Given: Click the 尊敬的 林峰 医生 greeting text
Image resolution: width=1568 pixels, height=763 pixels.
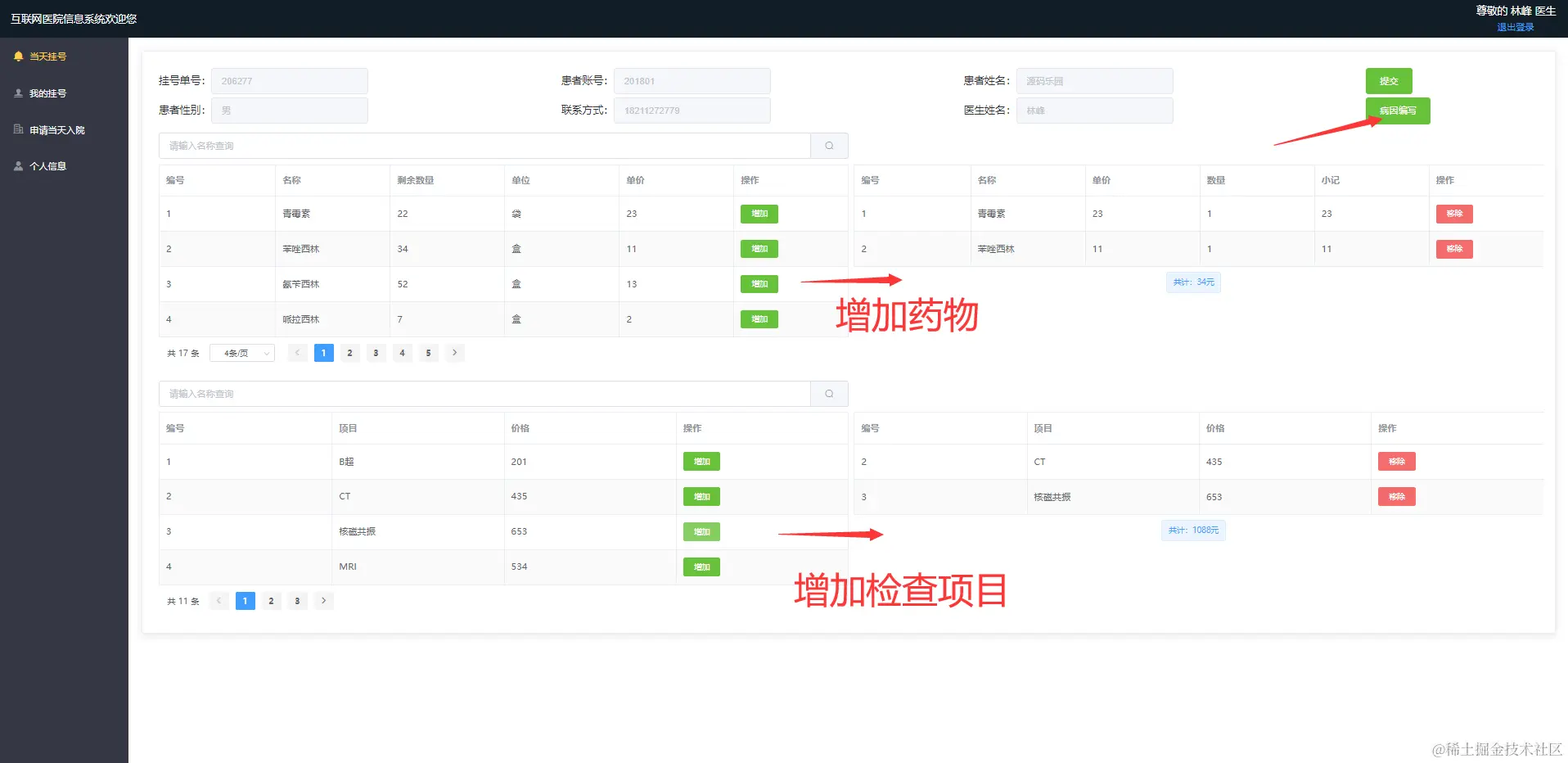Looking at the screenshot, I should (1516, 11).
